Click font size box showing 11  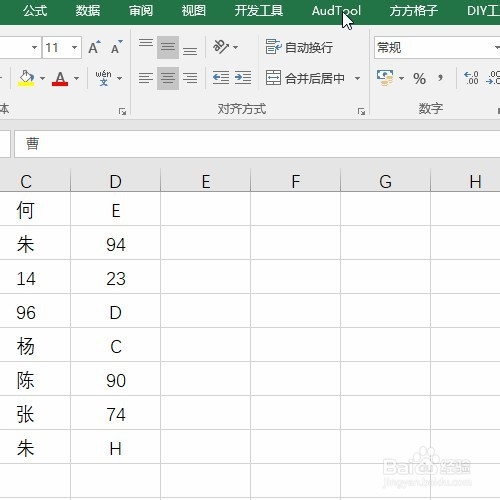(56, 47)
